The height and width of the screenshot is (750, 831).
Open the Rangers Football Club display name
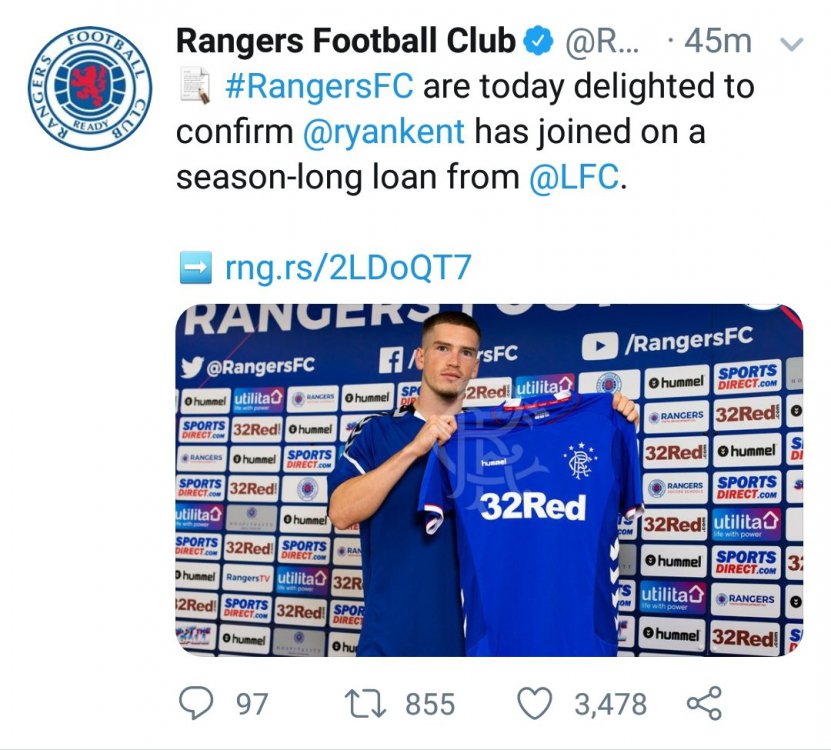[346, 41]
